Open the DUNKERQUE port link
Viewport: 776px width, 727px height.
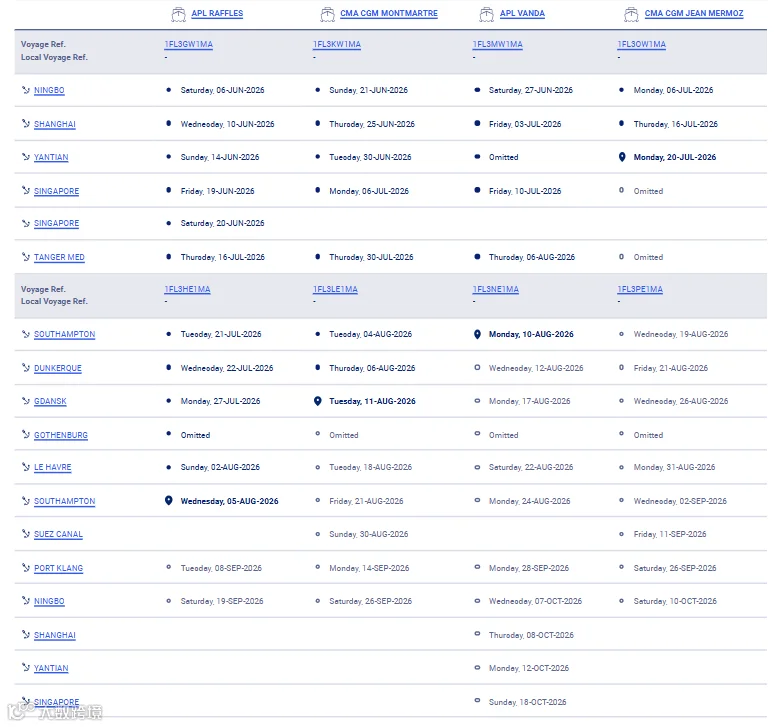pyautogui.click(x=58, y=368)
